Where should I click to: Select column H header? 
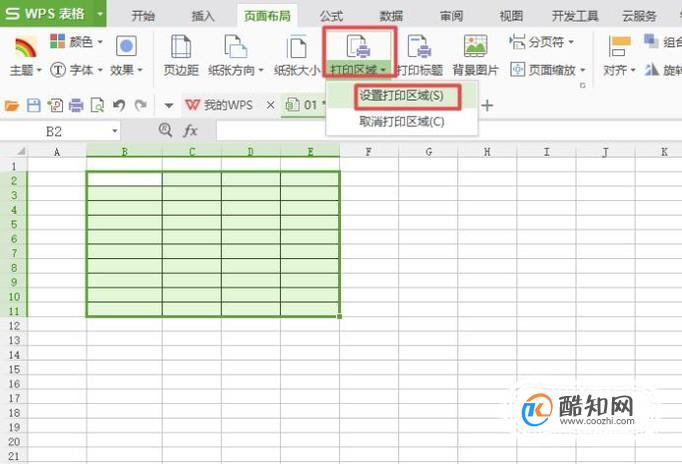click(487, 152)
